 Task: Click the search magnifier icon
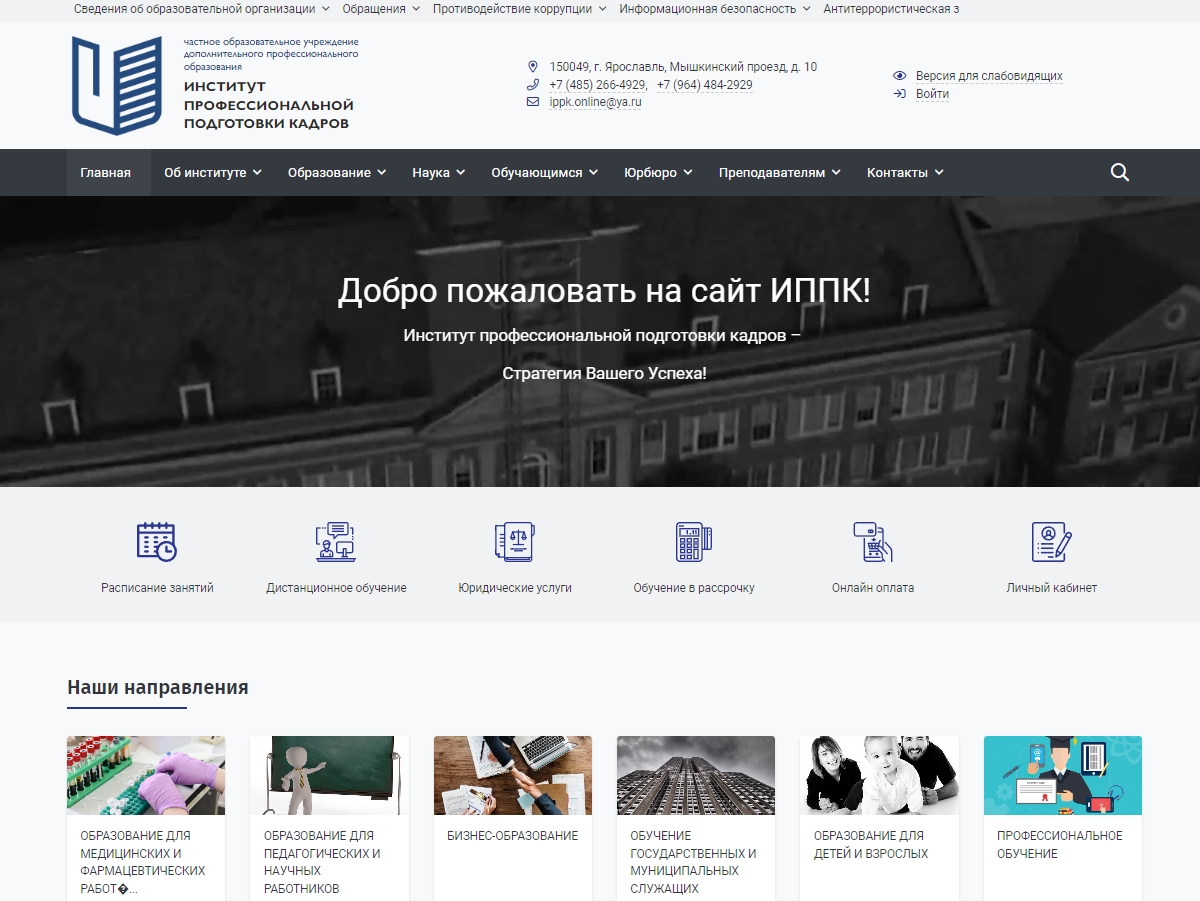[1120, 172]
